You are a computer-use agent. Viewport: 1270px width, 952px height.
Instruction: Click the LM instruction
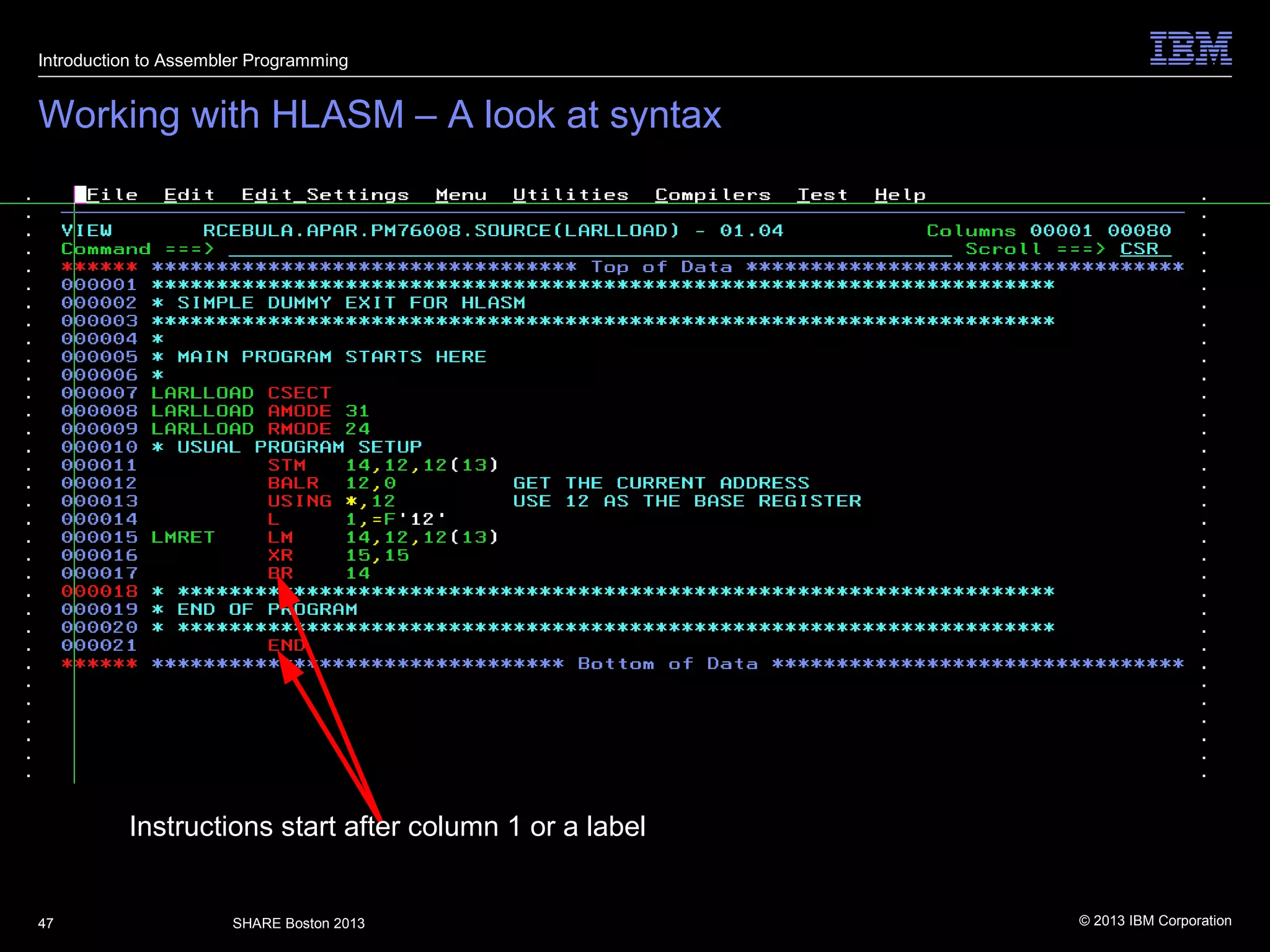tap(280, 537)
